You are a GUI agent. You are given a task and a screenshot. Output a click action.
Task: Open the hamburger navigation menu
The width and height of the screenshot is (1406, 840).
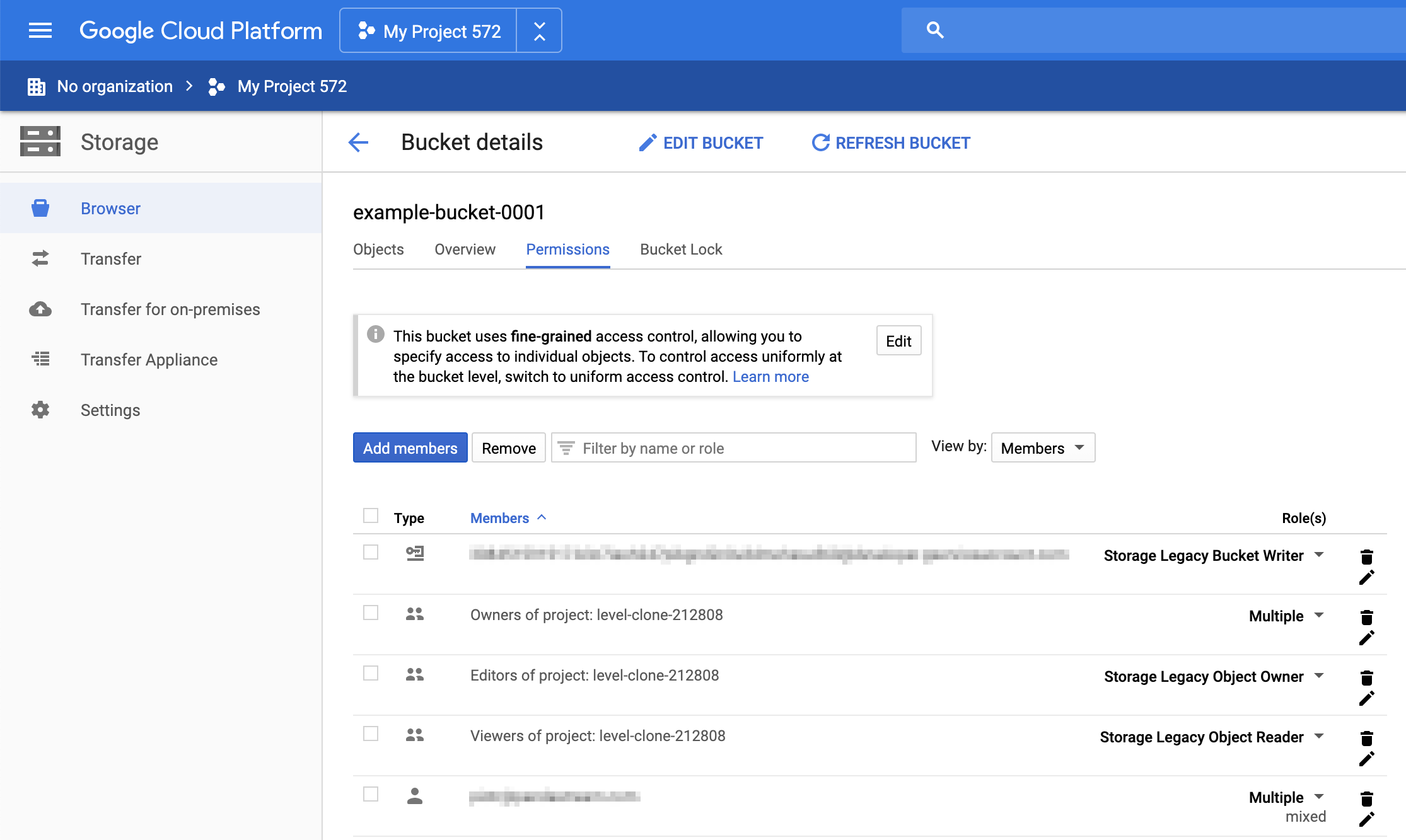[40, 30]
